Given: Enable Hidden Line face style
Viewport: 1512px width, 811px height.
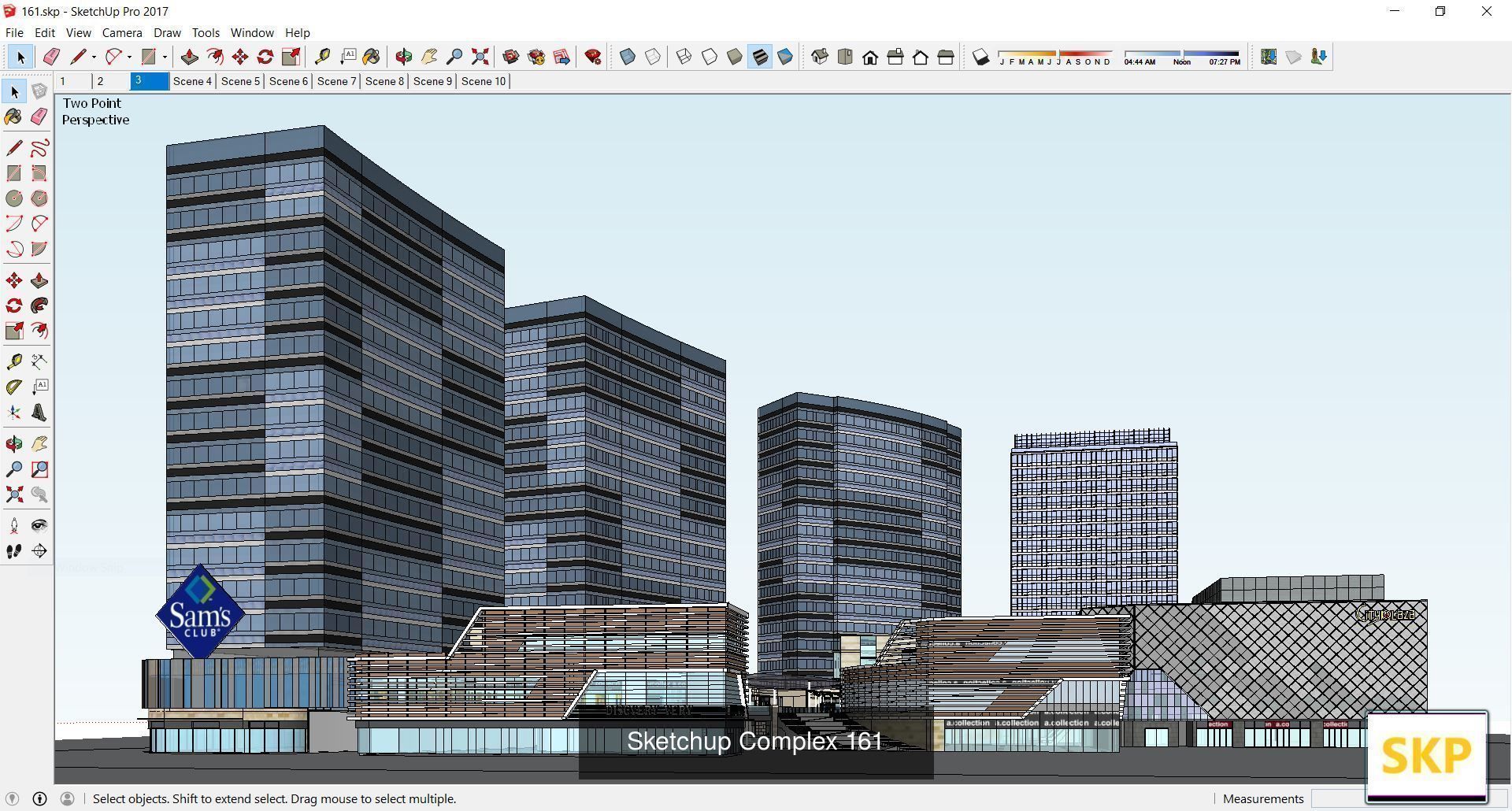Looking at the screenshot, I should coord(710,57).
